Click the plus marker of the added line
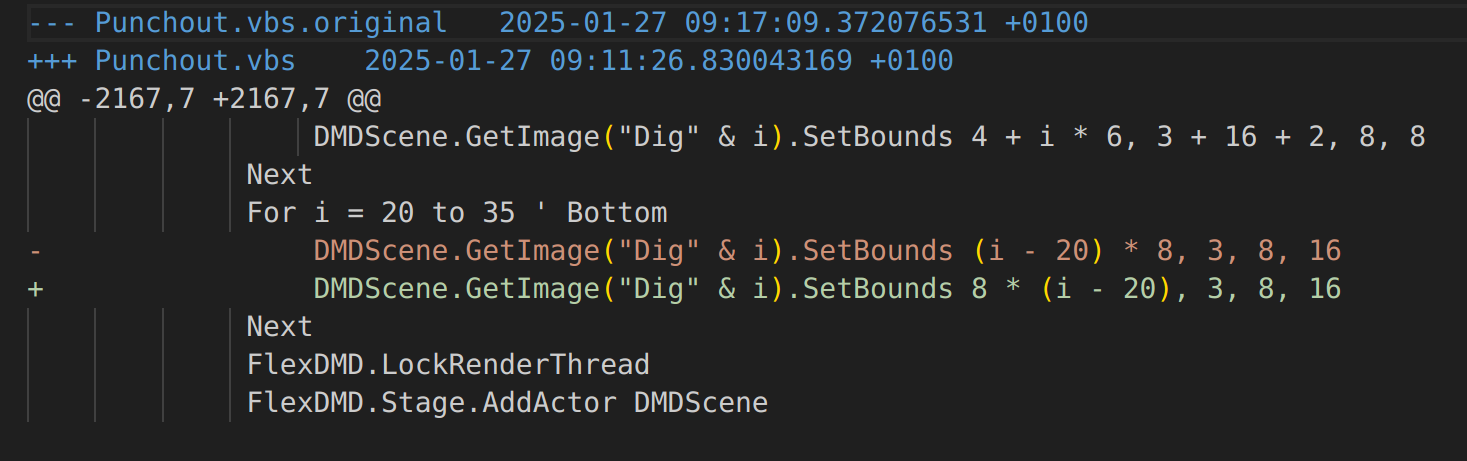Screen dimensions: 1467x461 36,289
